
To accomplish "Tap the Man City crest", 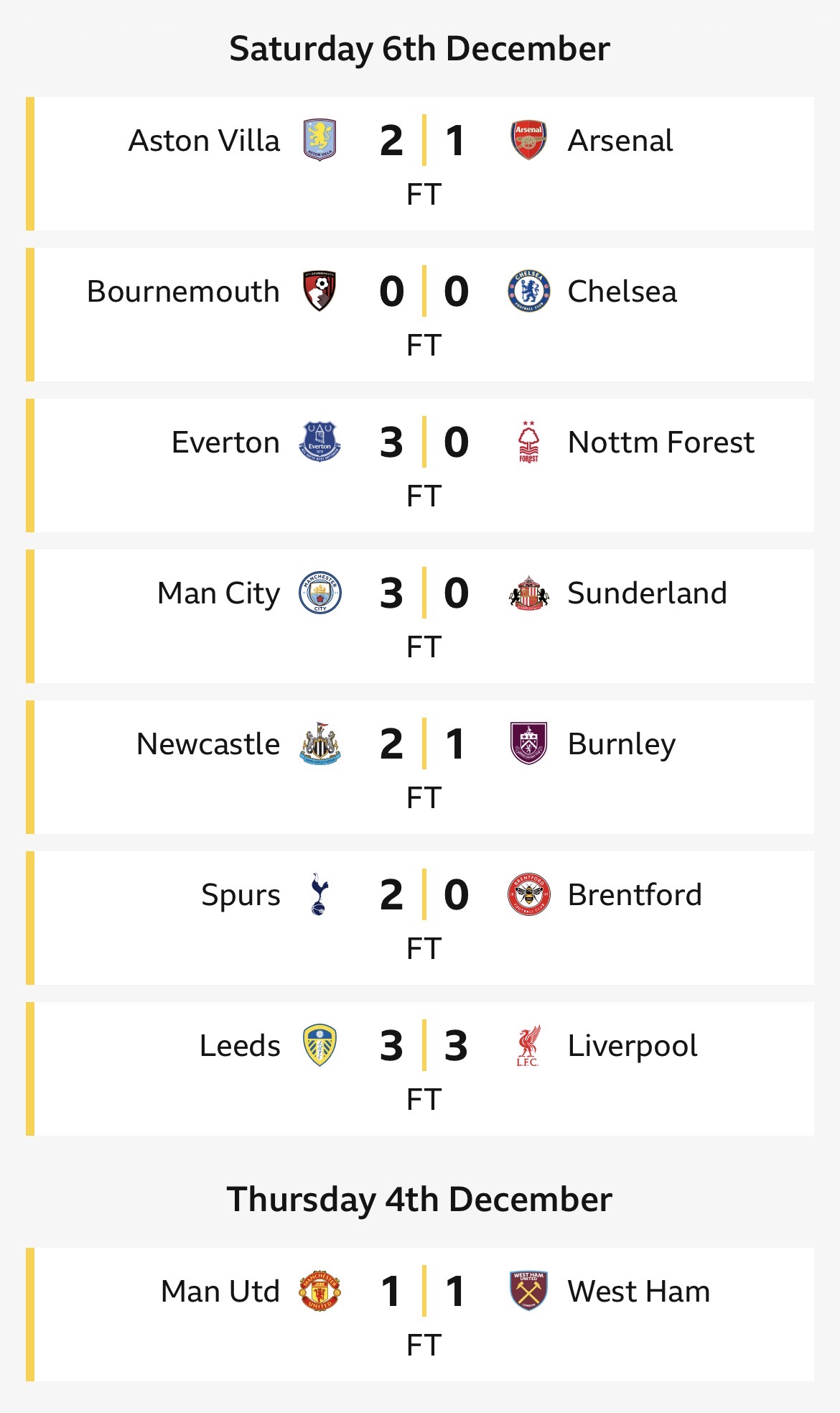I will (319, 593).
